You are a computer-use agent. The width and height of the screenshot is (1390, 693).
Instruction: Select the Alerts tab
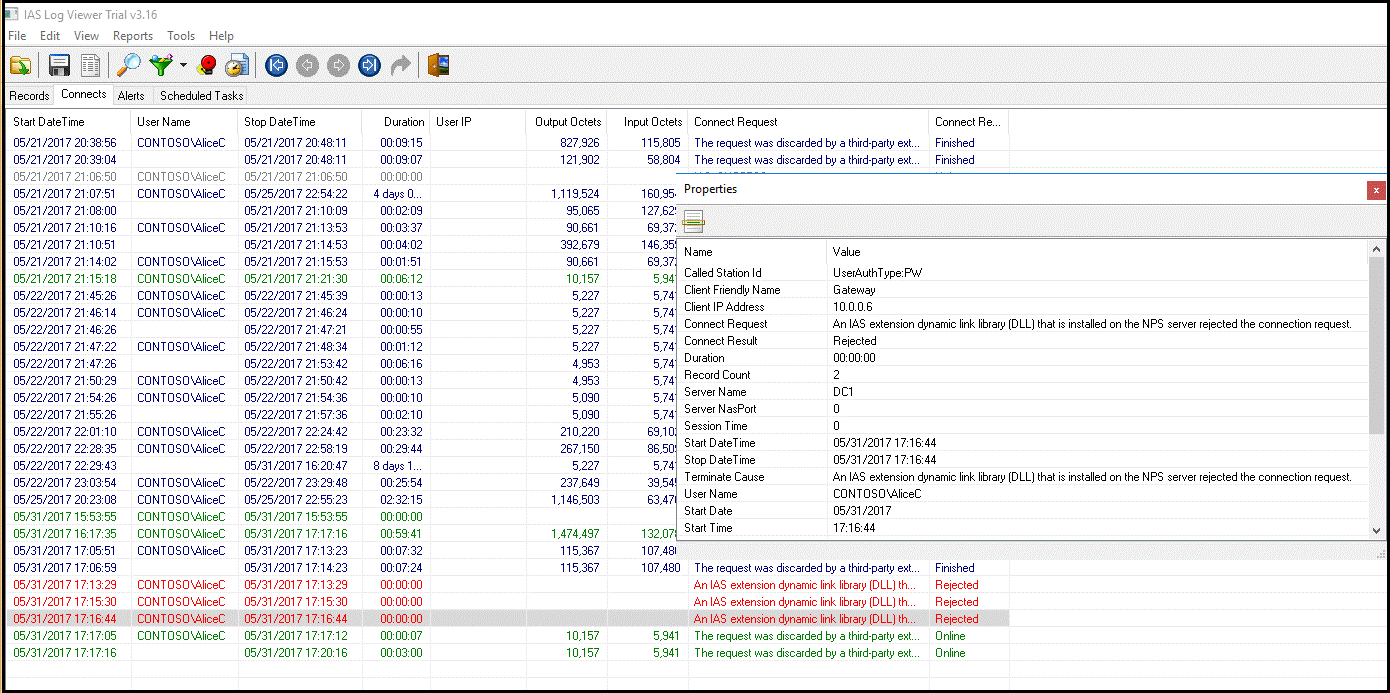131,95
